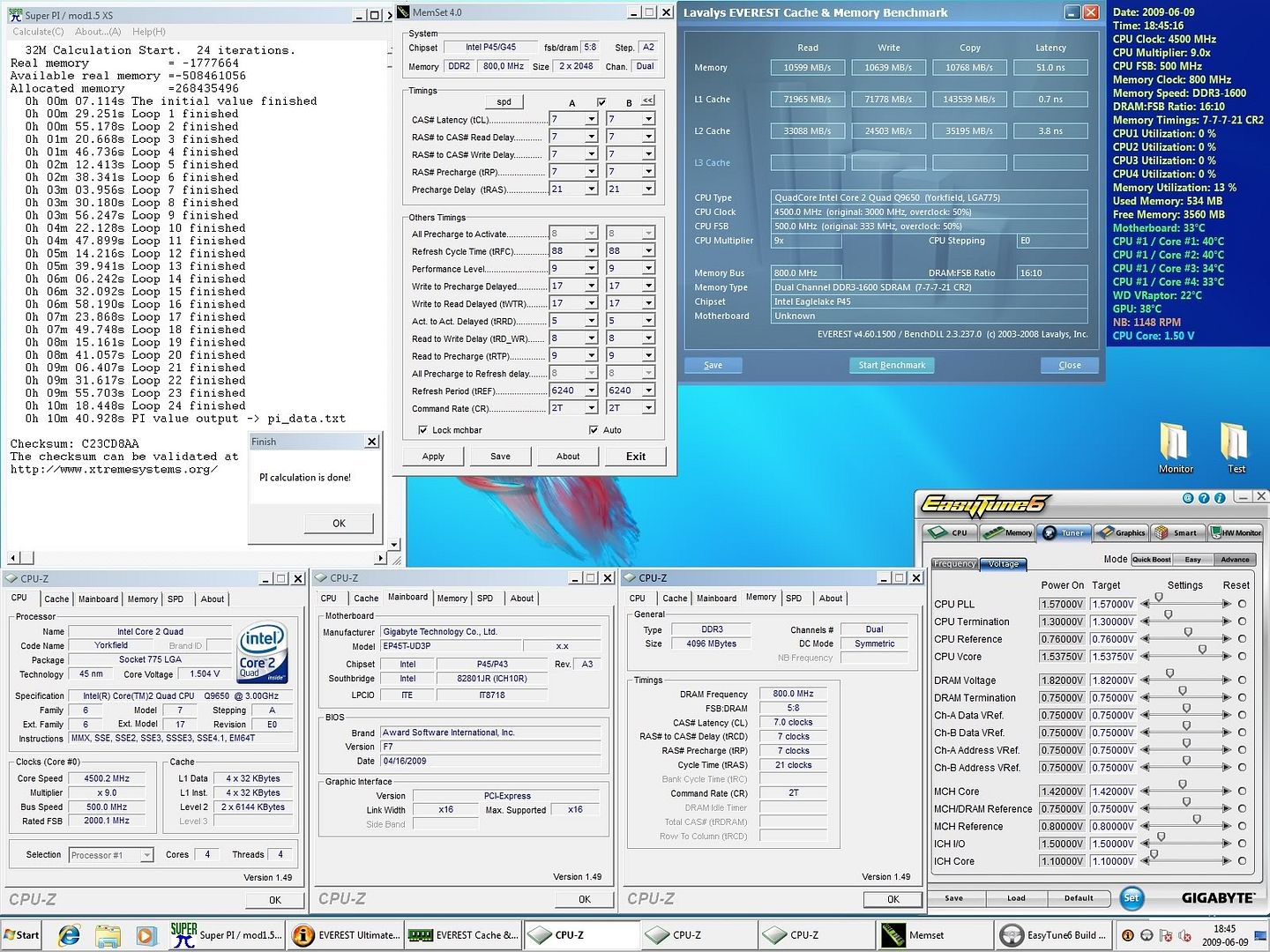Click the CPU Vcore Target value field
The image size is (1270, 952).
[1113, 657]
